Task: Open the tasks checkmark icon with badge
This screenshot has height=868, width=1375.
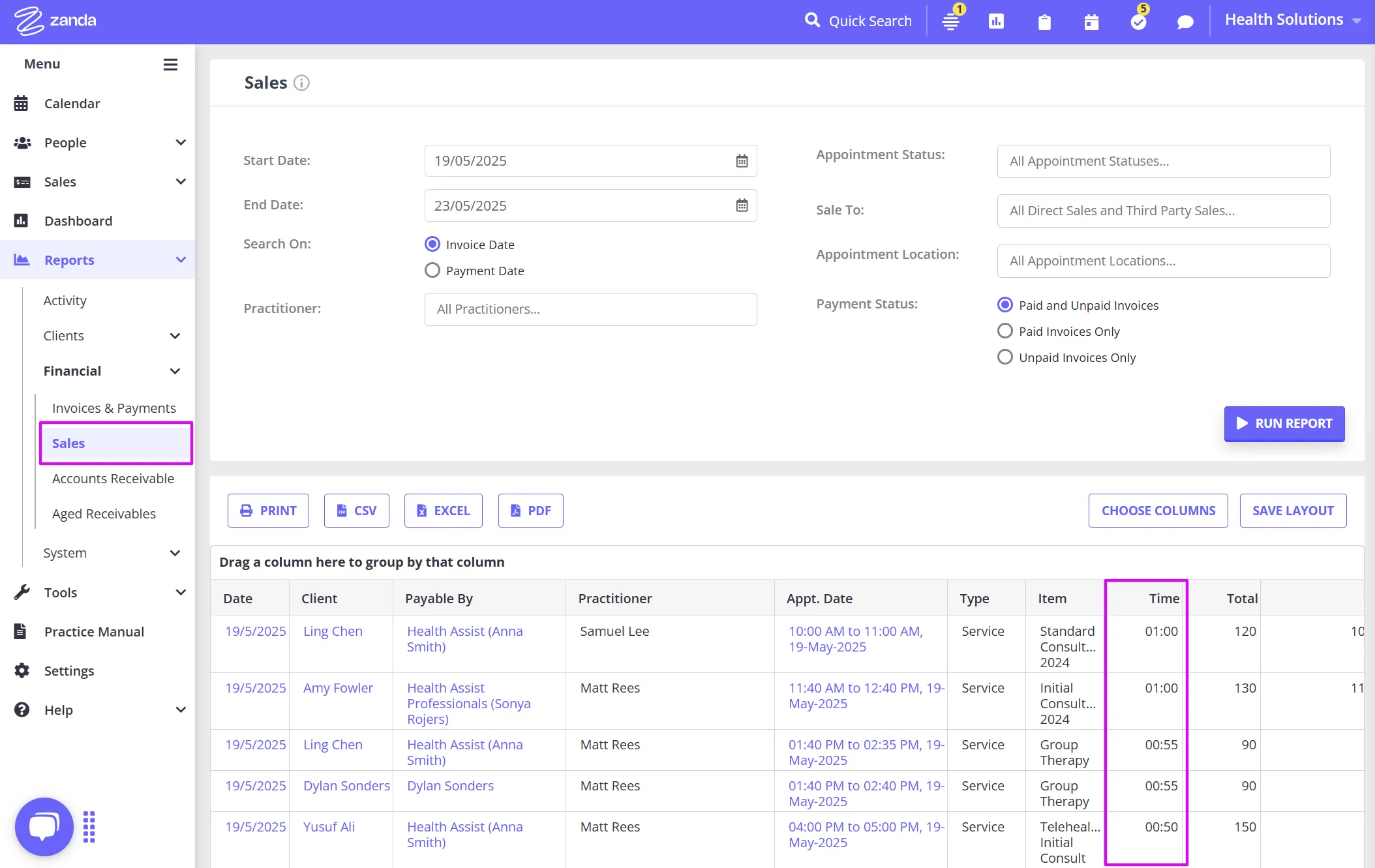Action: click(1138, 22)
